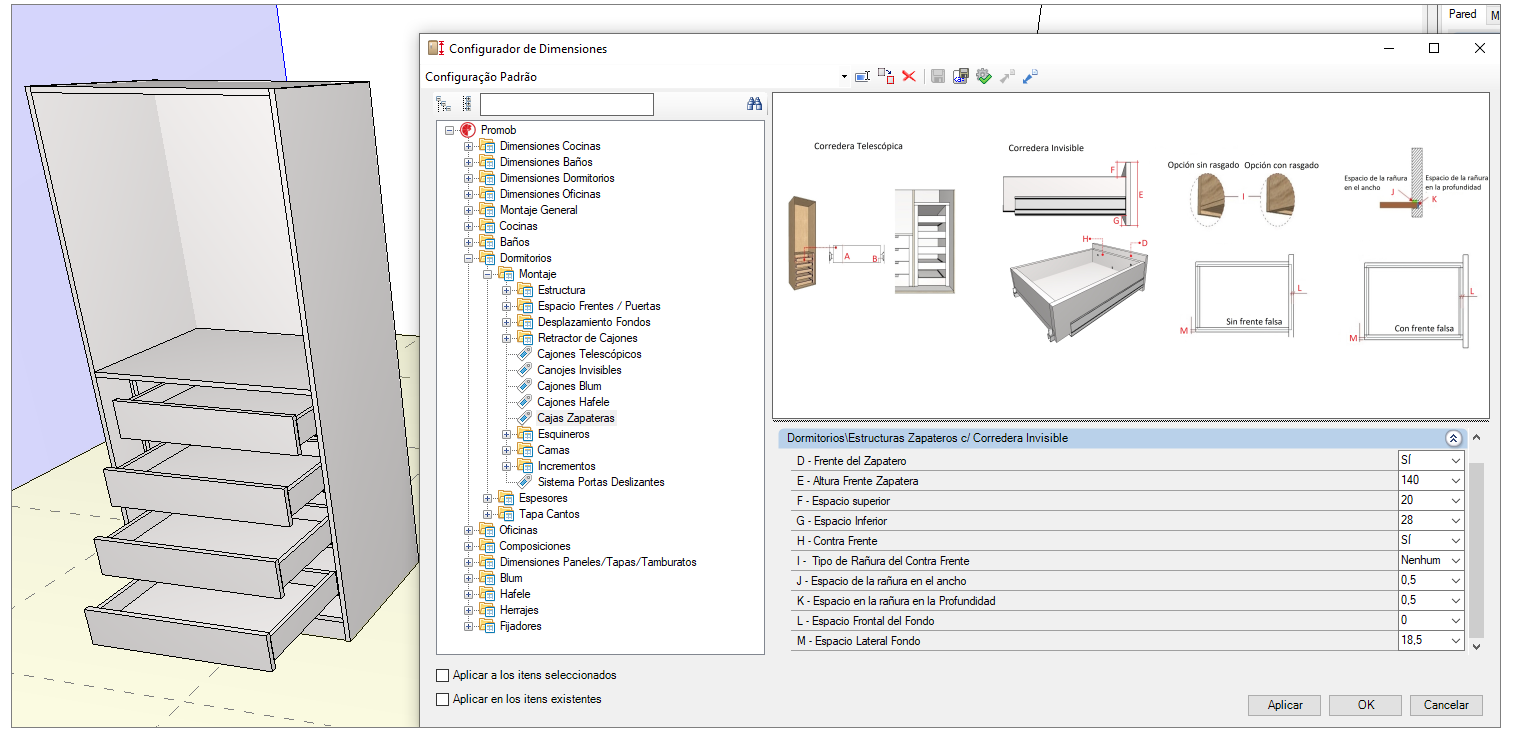Collapse the Dormitorios tree node

[469, 258]
